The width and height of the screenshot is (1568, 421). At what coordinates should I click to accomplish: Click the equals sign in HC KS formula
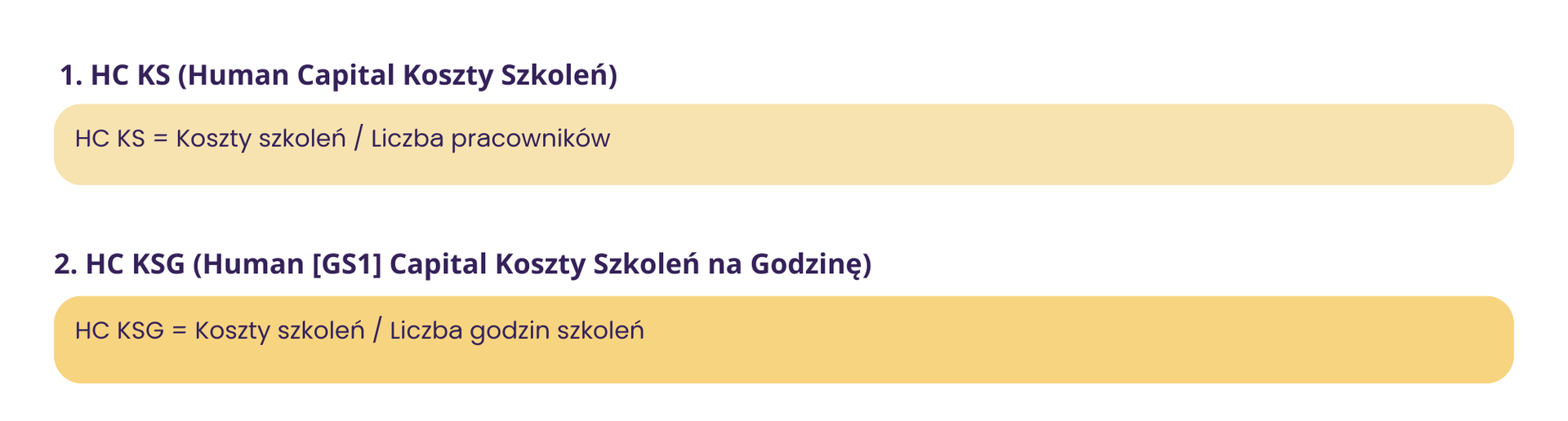click(x=160, y=139)
